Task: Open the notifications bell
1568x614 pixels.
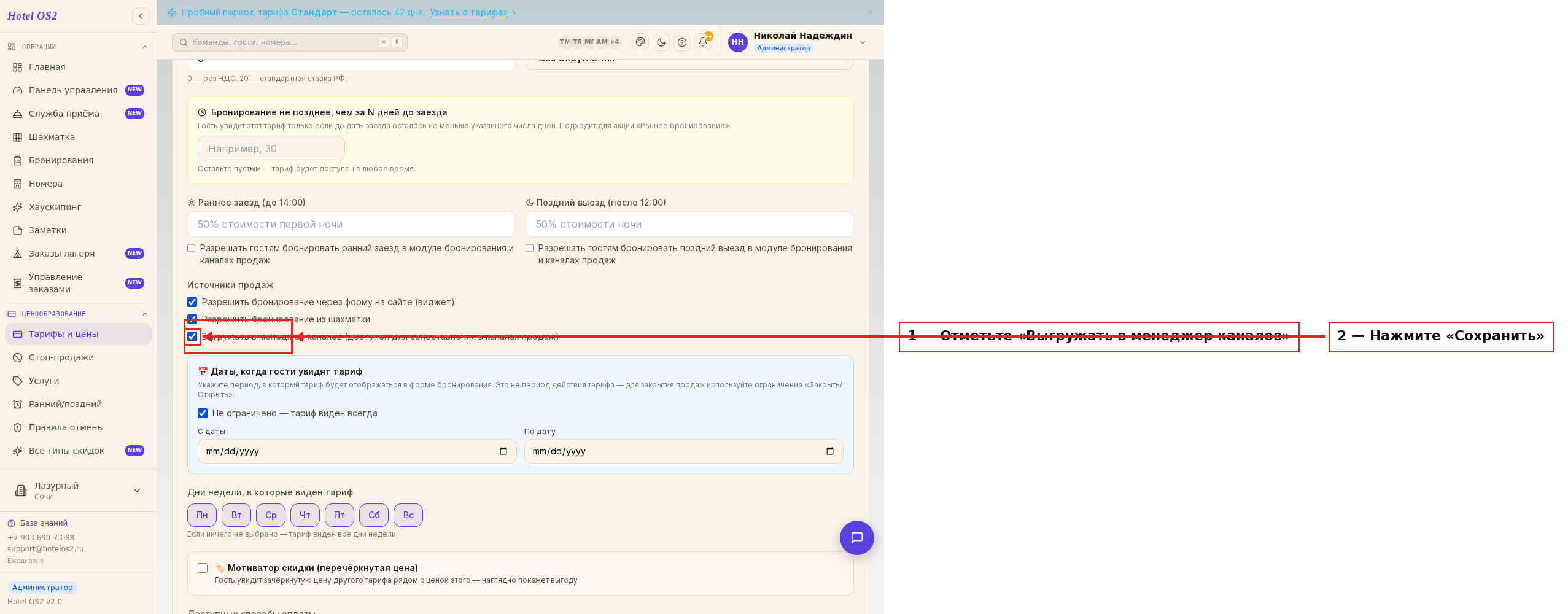Action: [x=703, y=42]
